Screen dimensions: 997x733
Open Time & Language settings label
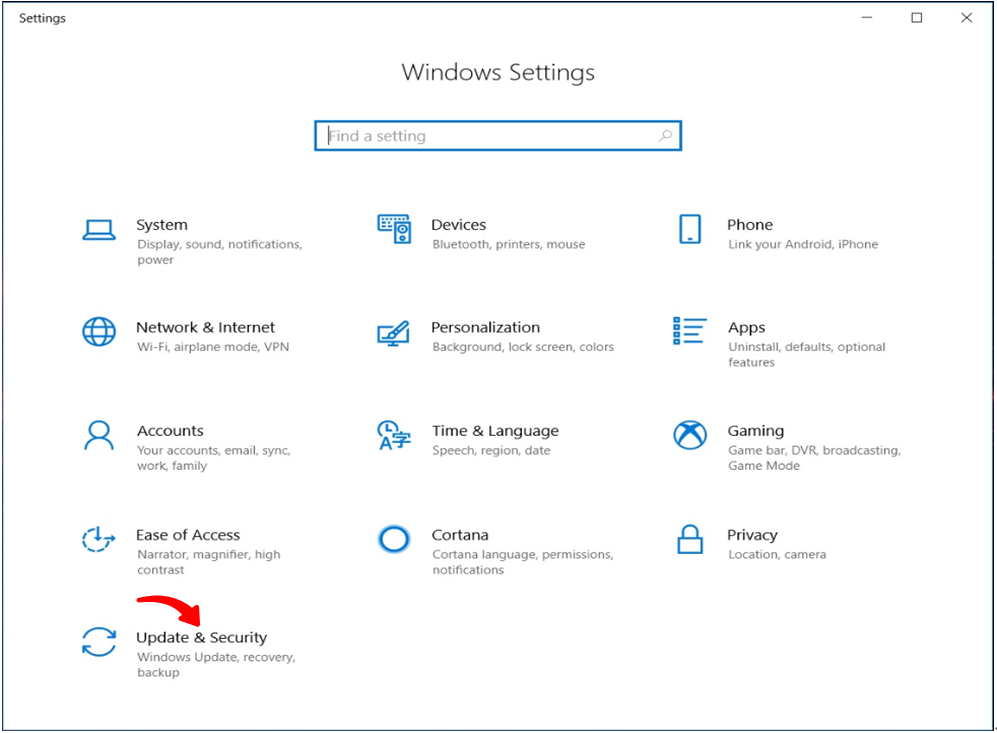click(x=495, y=431)
